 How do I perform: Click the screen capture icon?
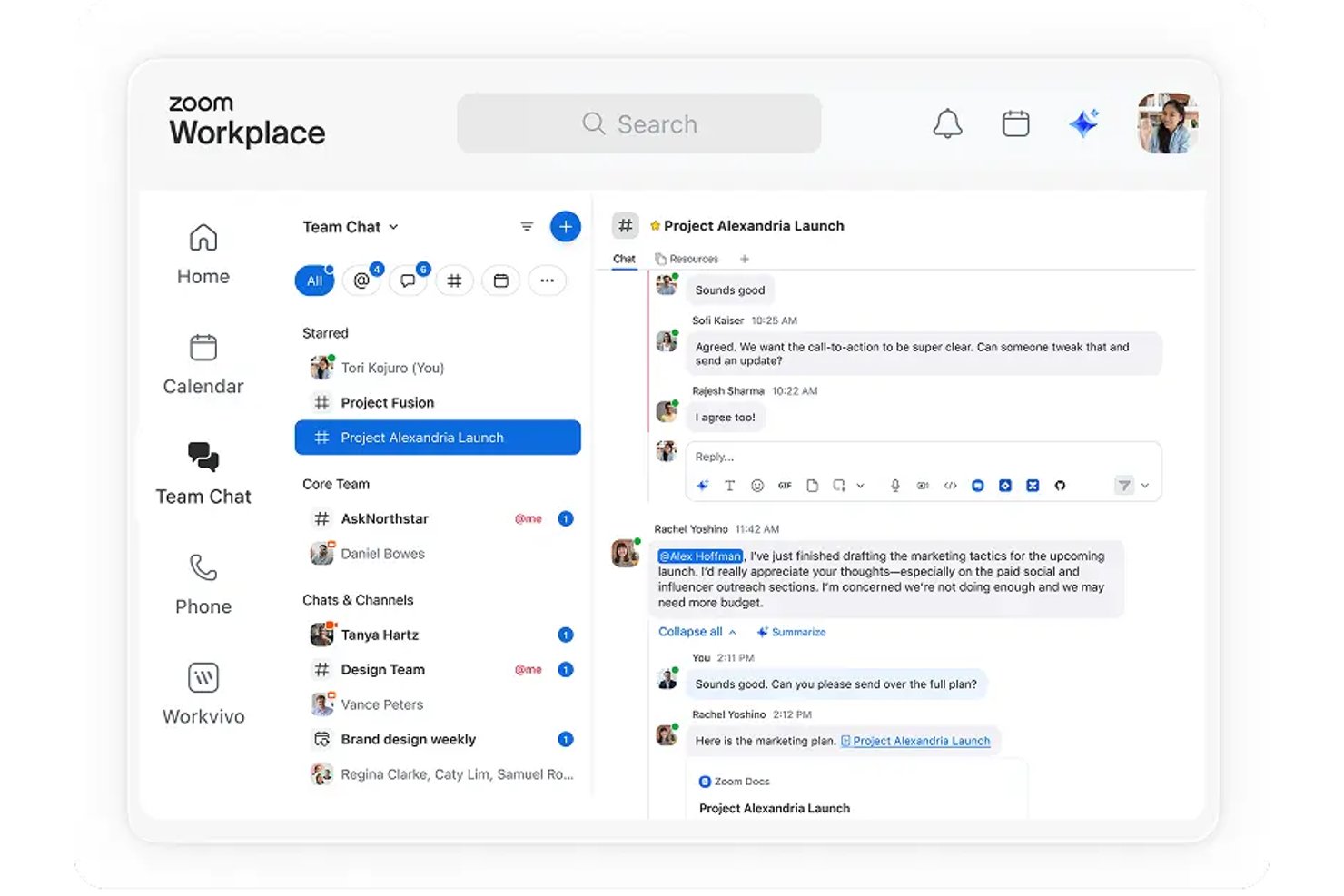[839, 486]
